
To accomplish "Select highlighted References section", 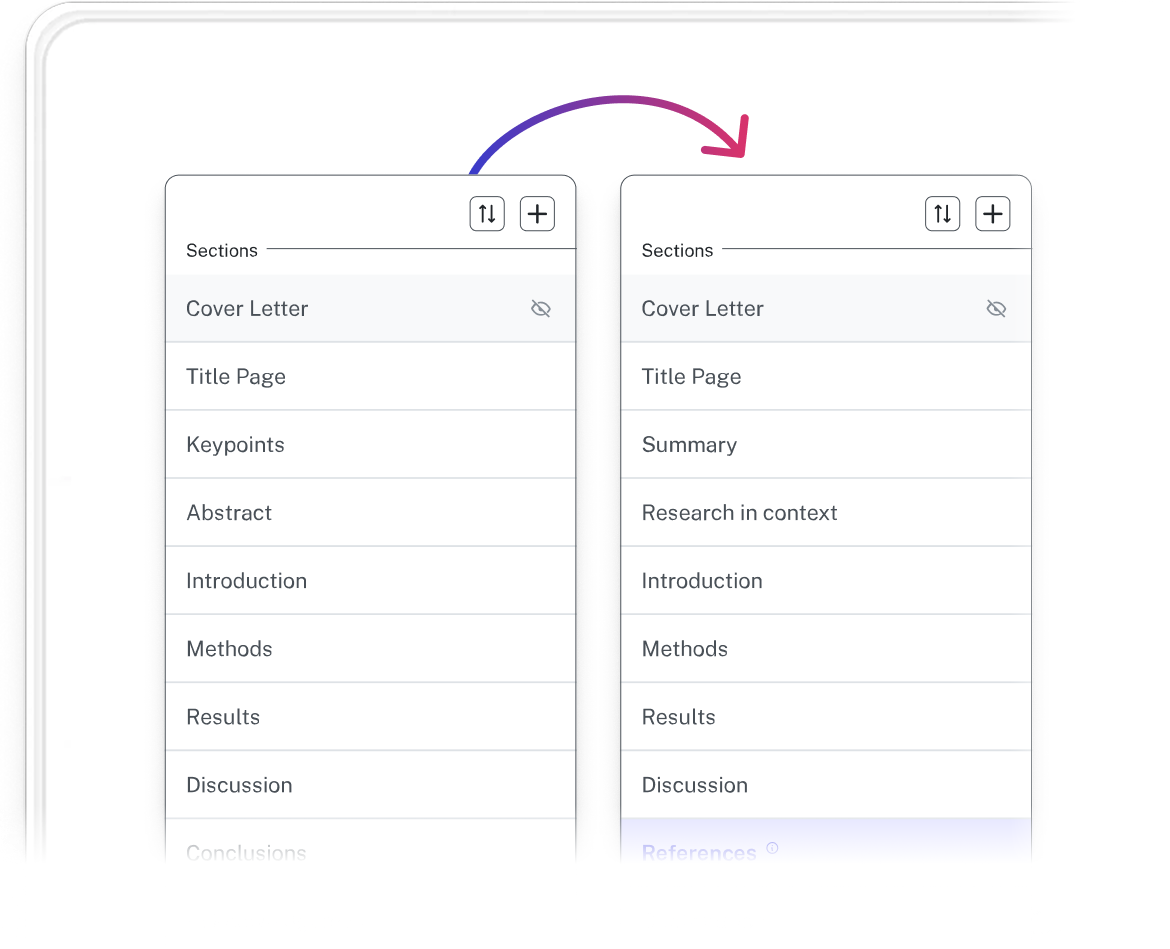I will (826, 842).
